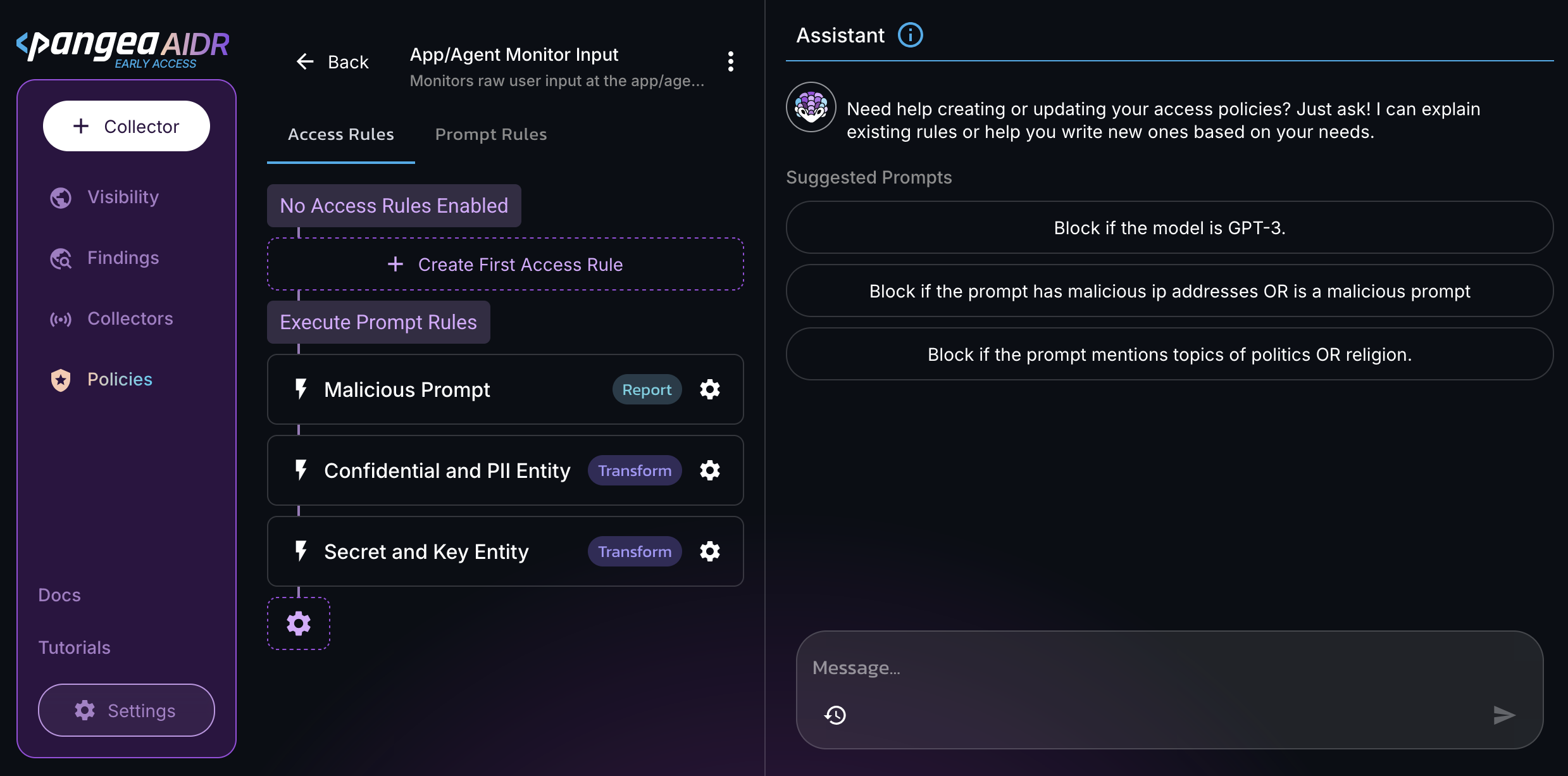Click the Report badge on Malicious Prompt
The height and width of the screenshot is (776, 1568).
pyautogui.click(x=646, y=389)
